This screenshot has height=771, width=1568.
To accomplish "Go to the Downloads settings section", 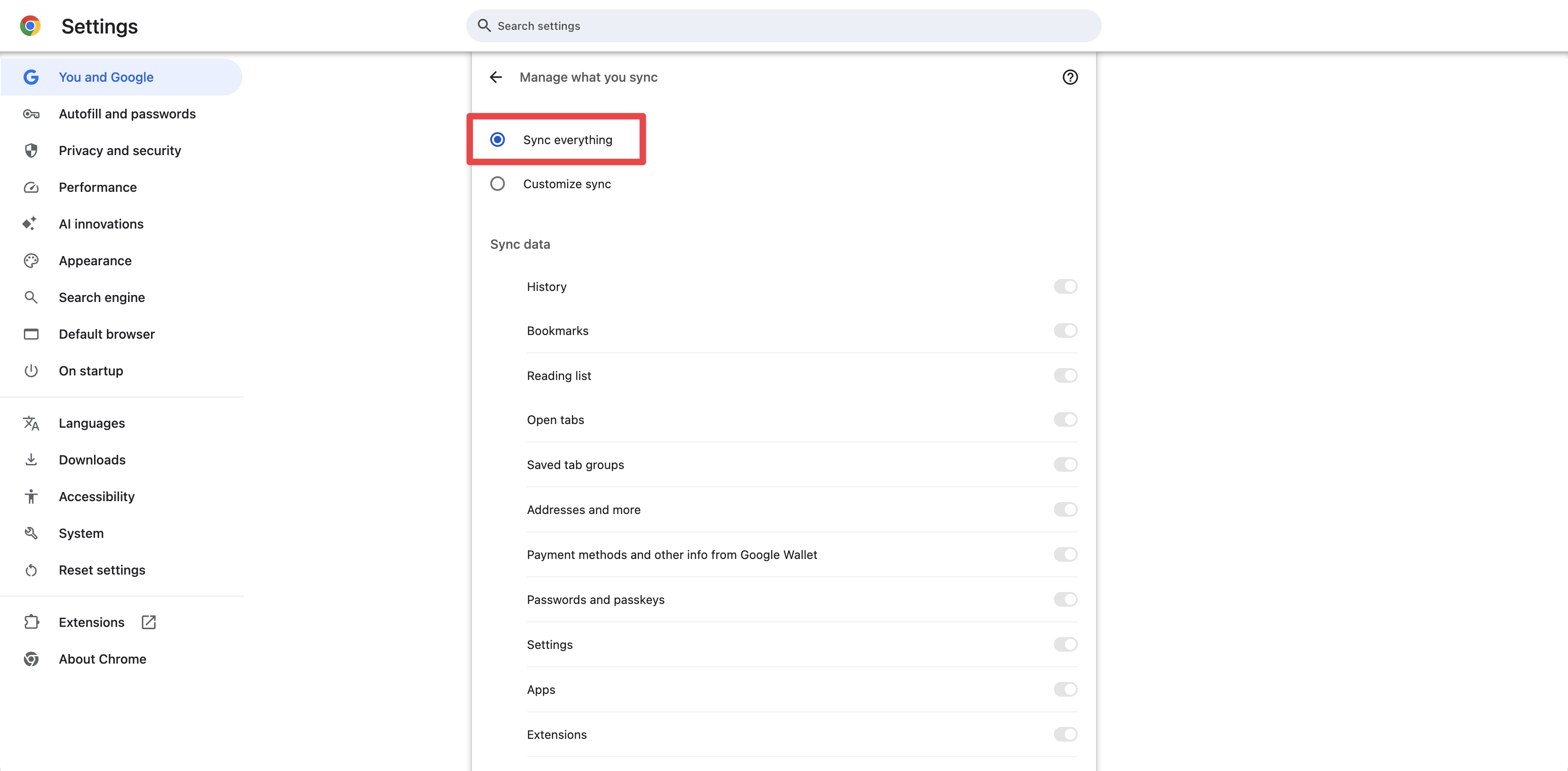I will pos(92,460).
